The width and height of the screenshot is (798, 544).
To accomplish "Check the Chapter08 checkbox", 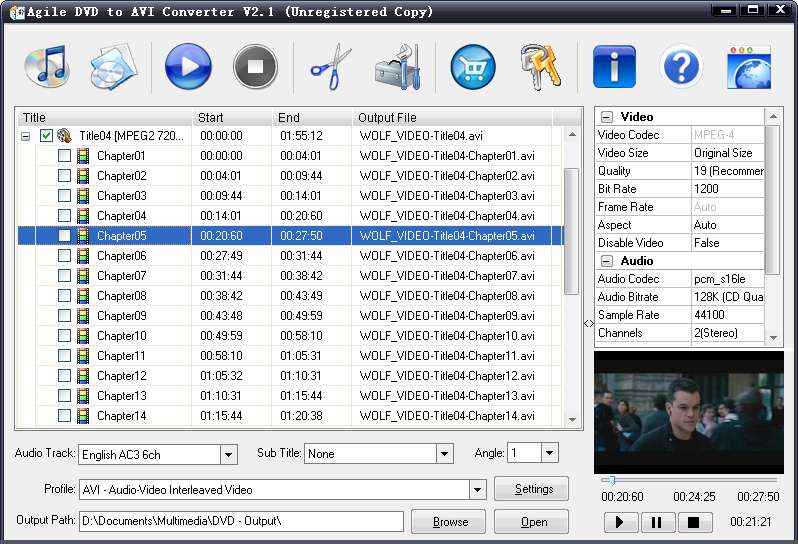I will click(64, 296).
